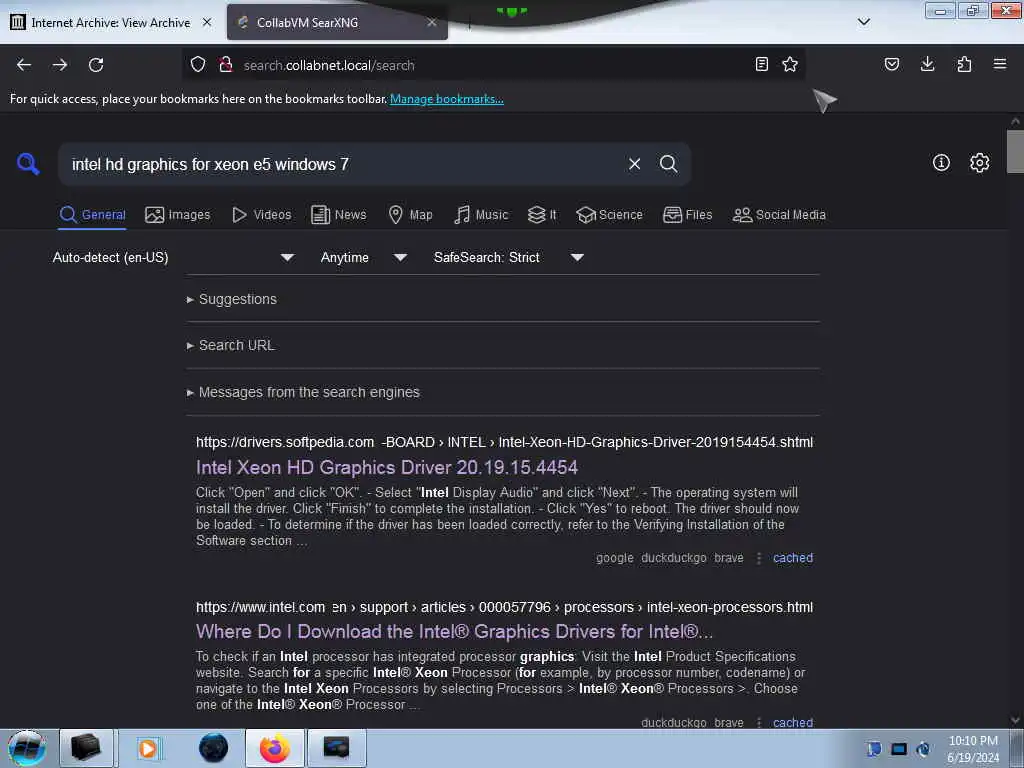Switch to the Files category

click(x=687, y=215)
